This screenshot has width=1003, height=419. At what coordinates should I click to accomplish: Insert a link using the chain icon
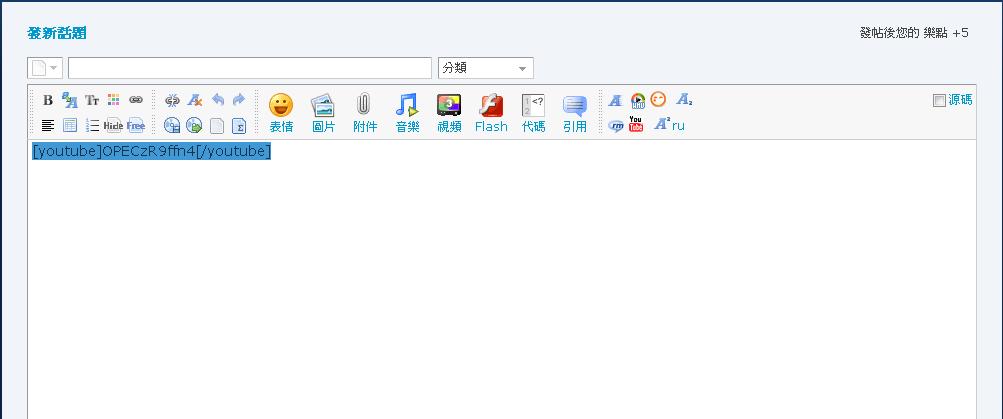tap(136, 100)
